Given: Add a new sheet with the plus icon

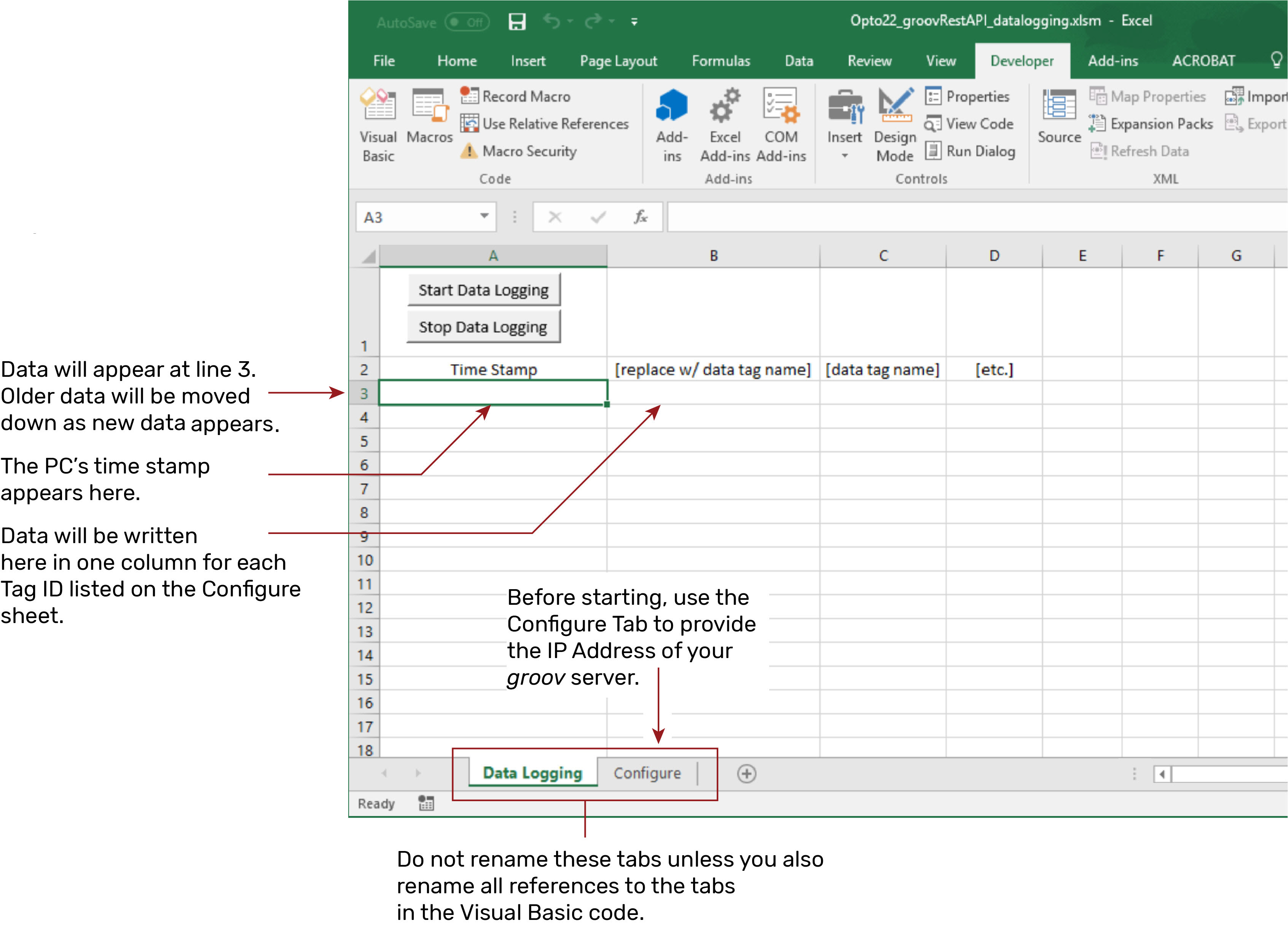Looking at the screenshot, I should pos(746,773).
